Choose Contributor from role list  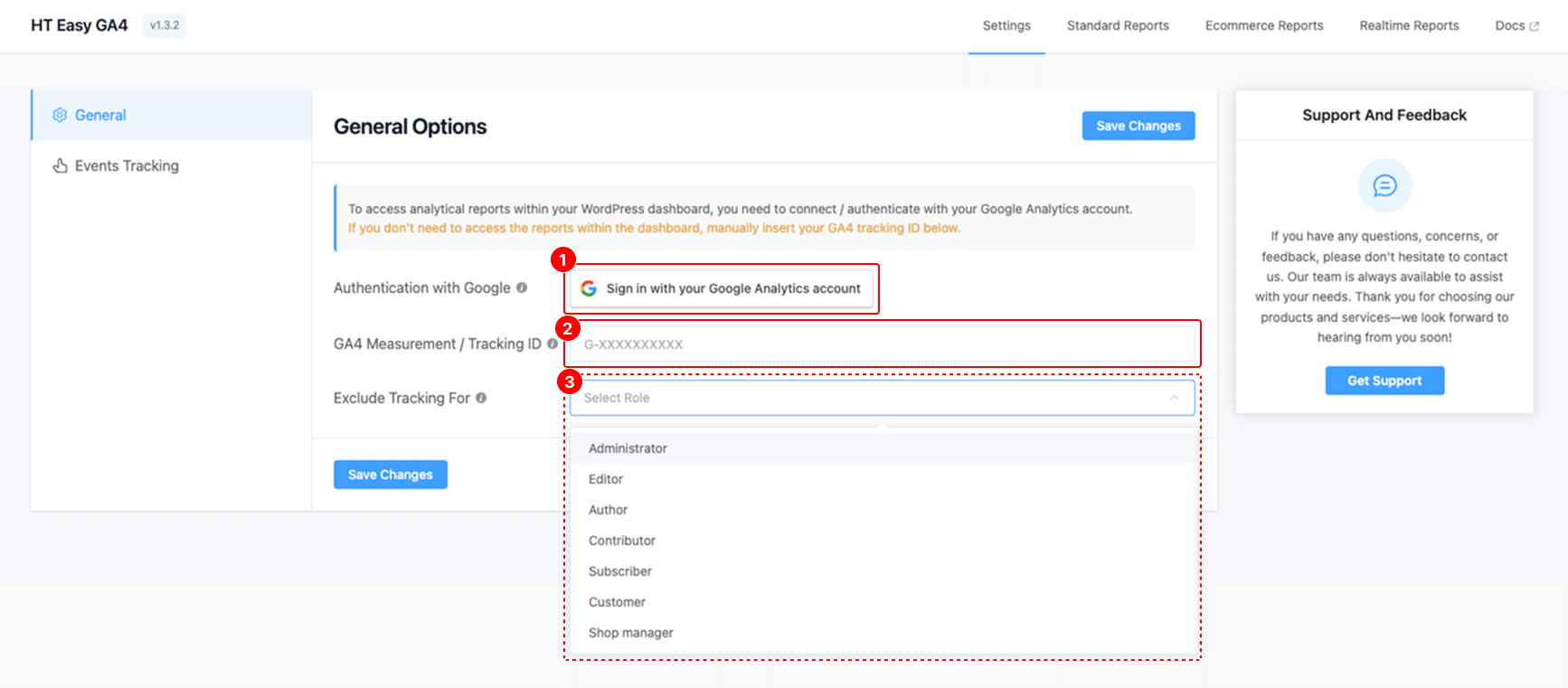click(883, 541)
